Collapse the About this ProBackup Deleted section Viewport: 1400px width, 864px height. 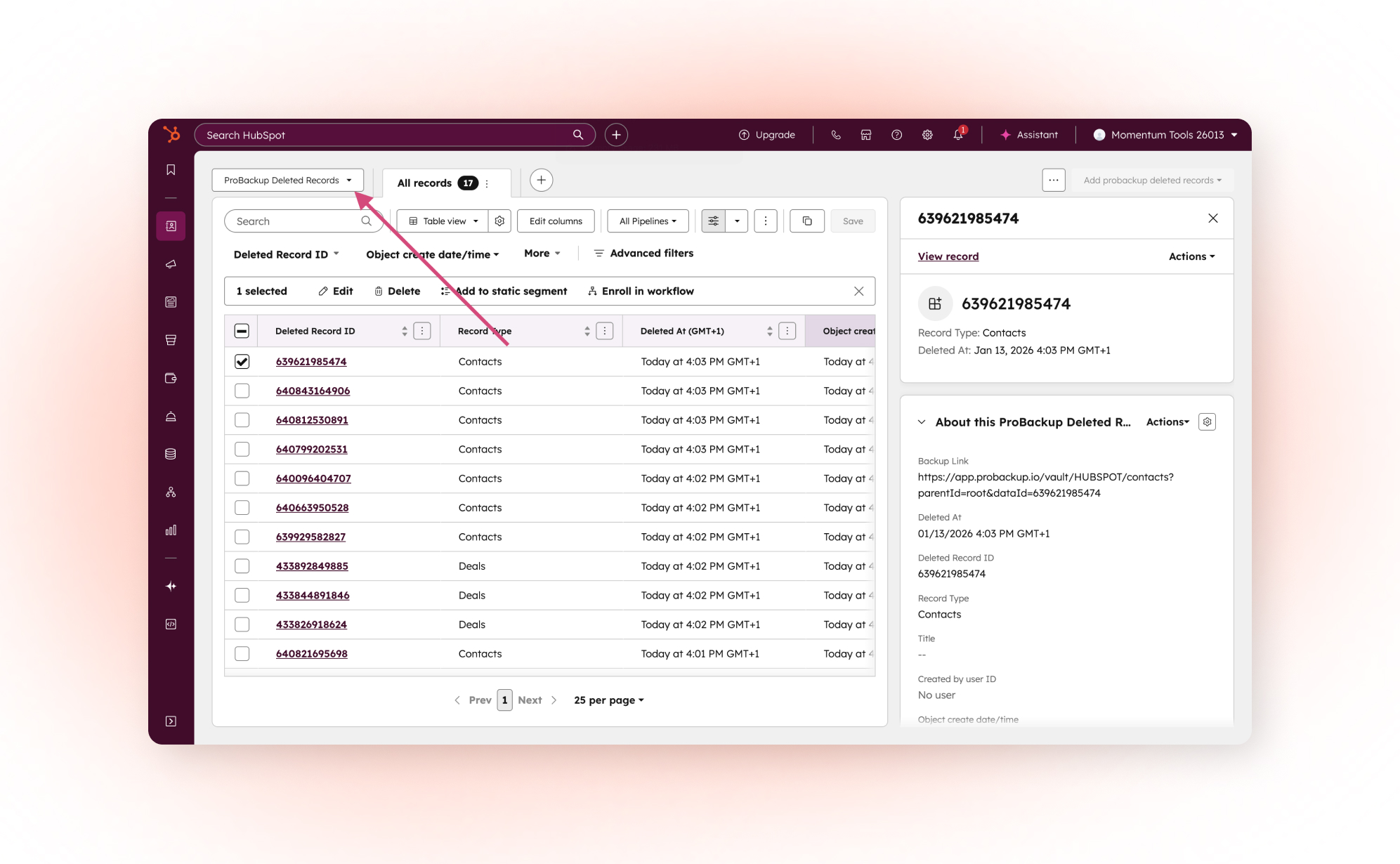pyautogui.click(x=922, y=421)
